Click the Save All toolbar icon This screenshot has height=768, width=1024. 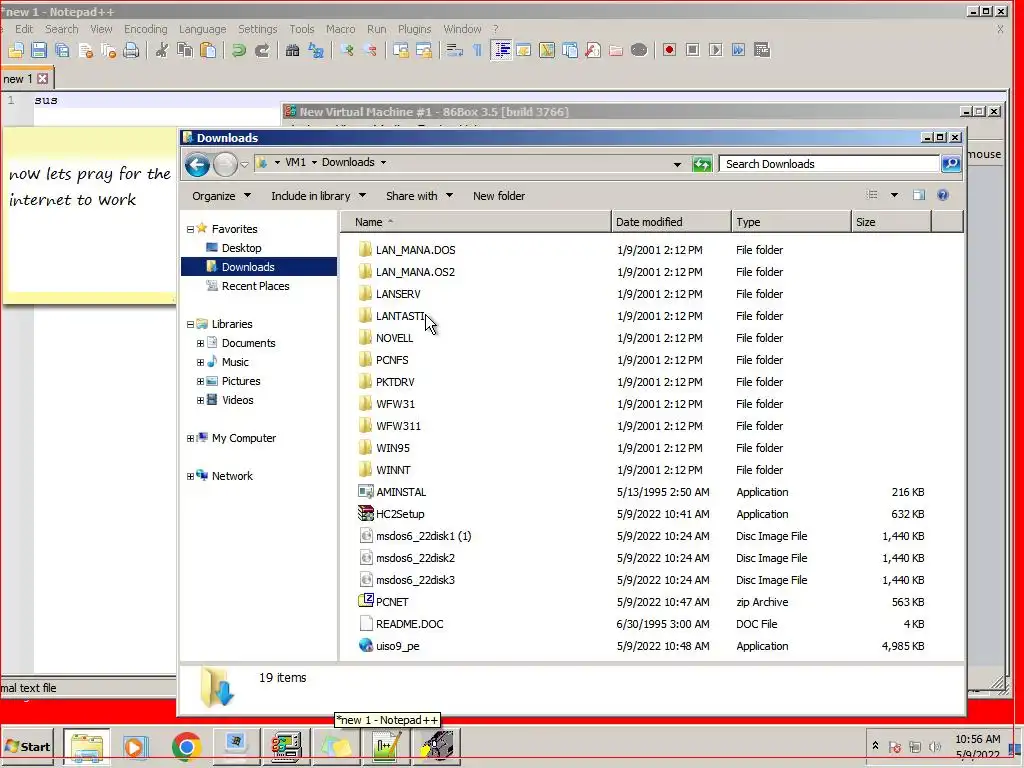(x=62, y=50)
